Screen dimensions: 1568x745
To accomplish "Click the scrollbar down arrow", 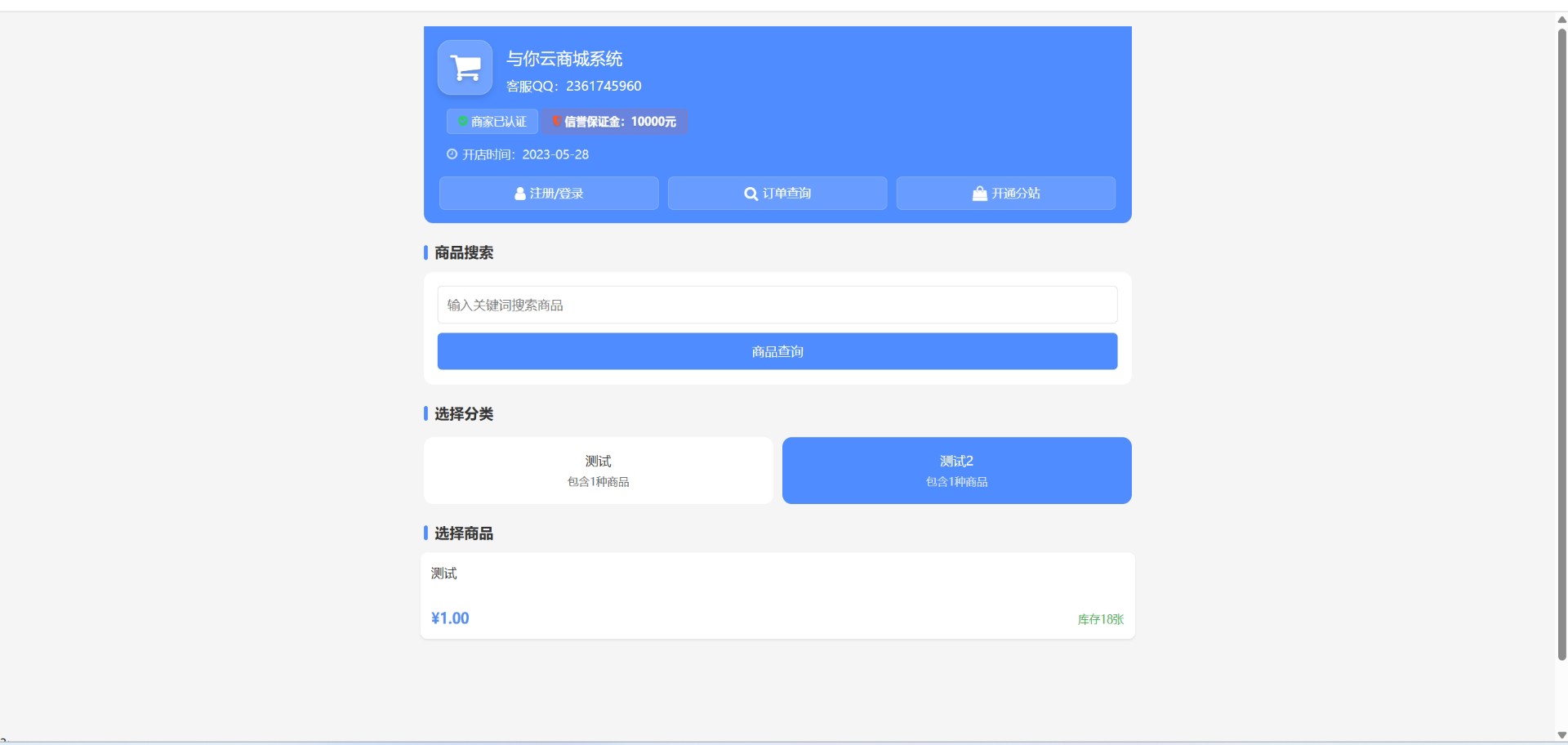I will pos(1561,735).
